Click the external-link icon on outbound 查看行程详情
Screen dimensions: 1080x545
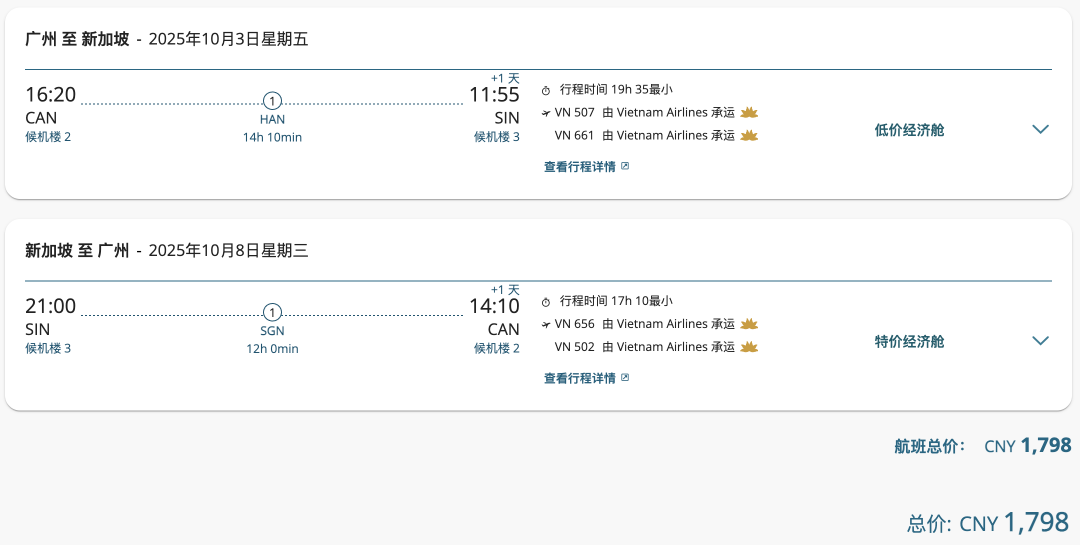pos(625,166)
